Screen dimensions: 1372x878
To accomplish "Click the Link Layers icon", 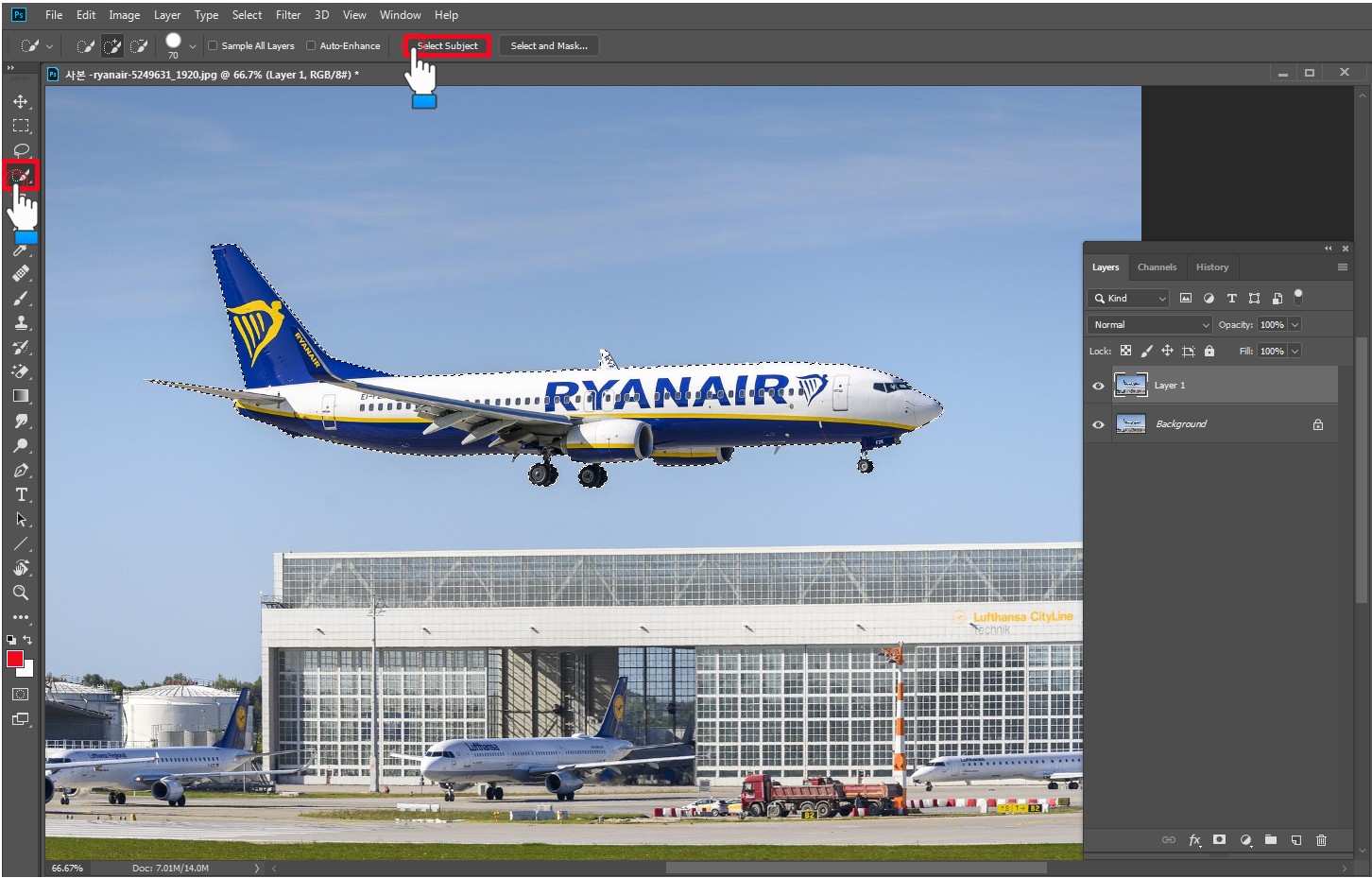I will 1169,839.
